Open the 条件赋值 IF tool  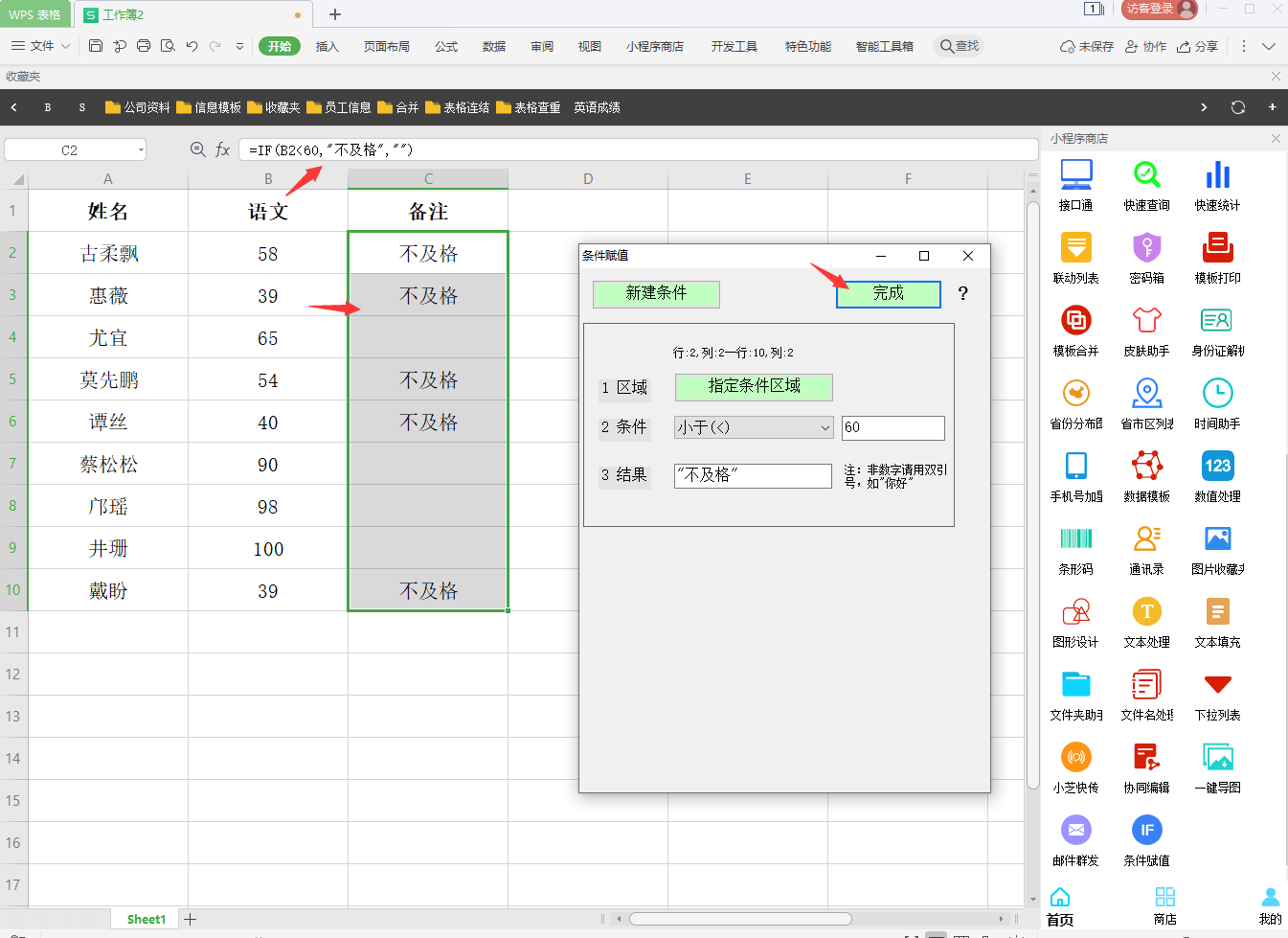[1146, 840]
